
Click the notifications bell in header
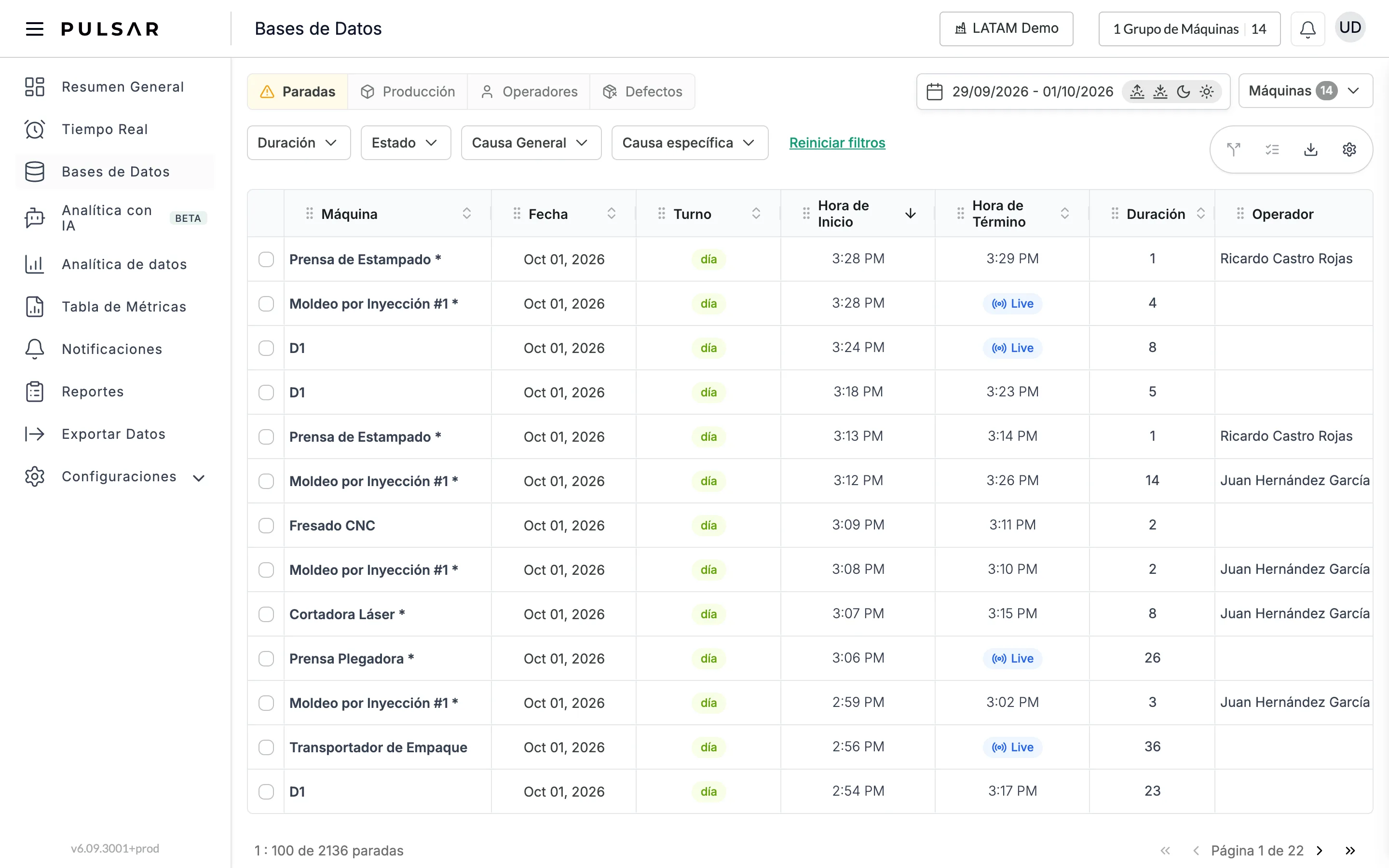1307,29
